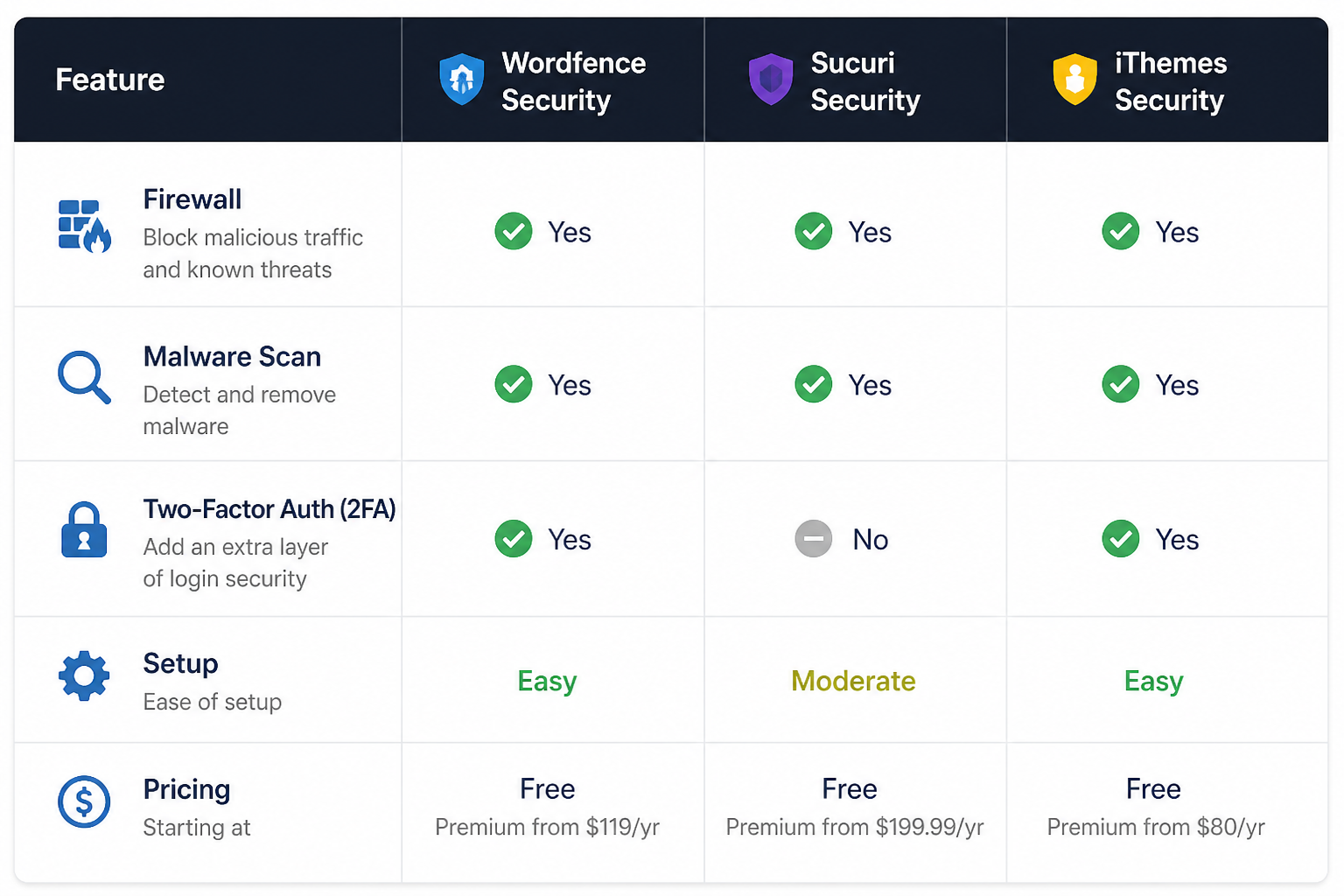
Task: Click the iThemes yellow shield logo
Action: (1074, 80)
